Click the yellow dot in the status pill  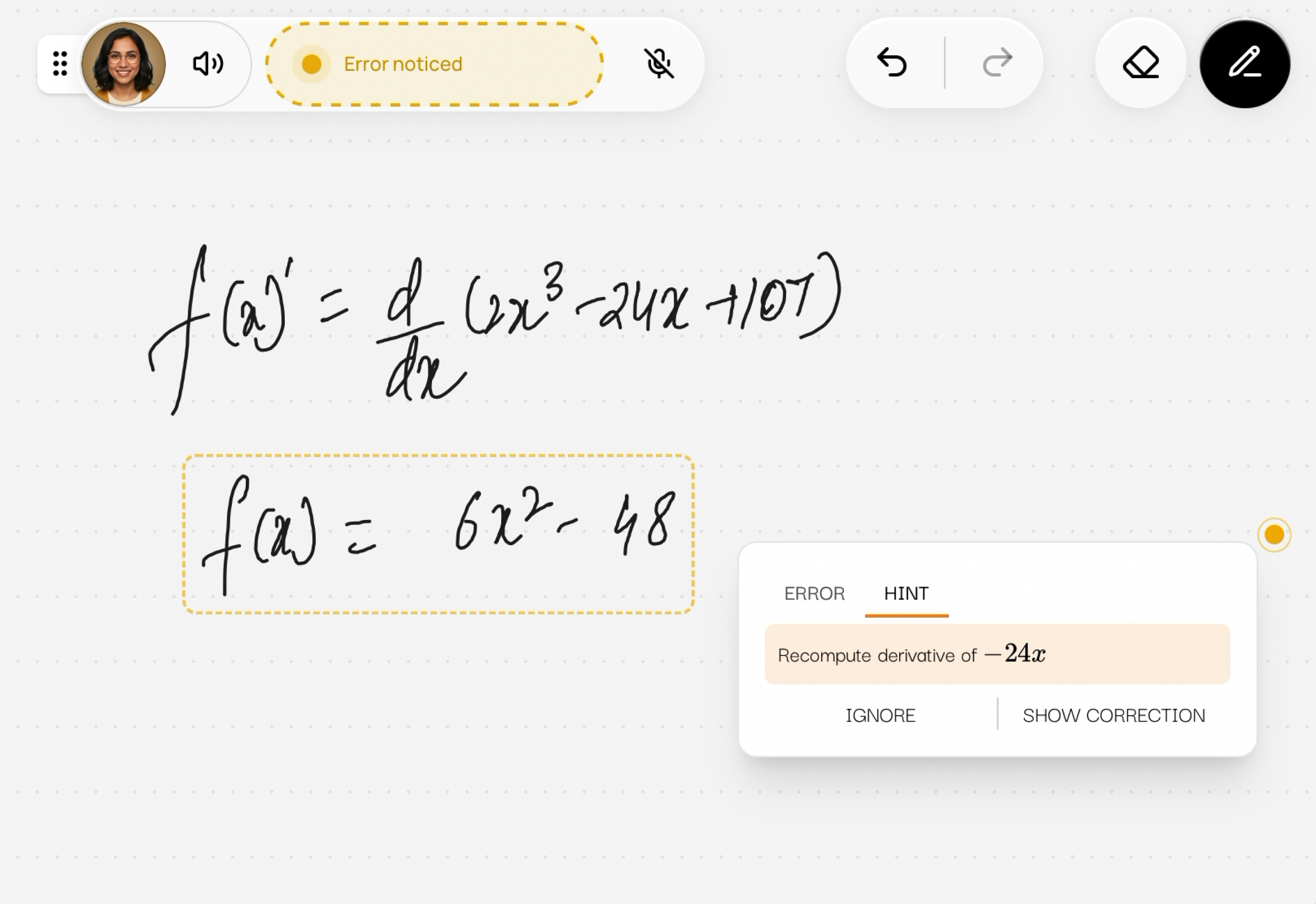[311, 64]
